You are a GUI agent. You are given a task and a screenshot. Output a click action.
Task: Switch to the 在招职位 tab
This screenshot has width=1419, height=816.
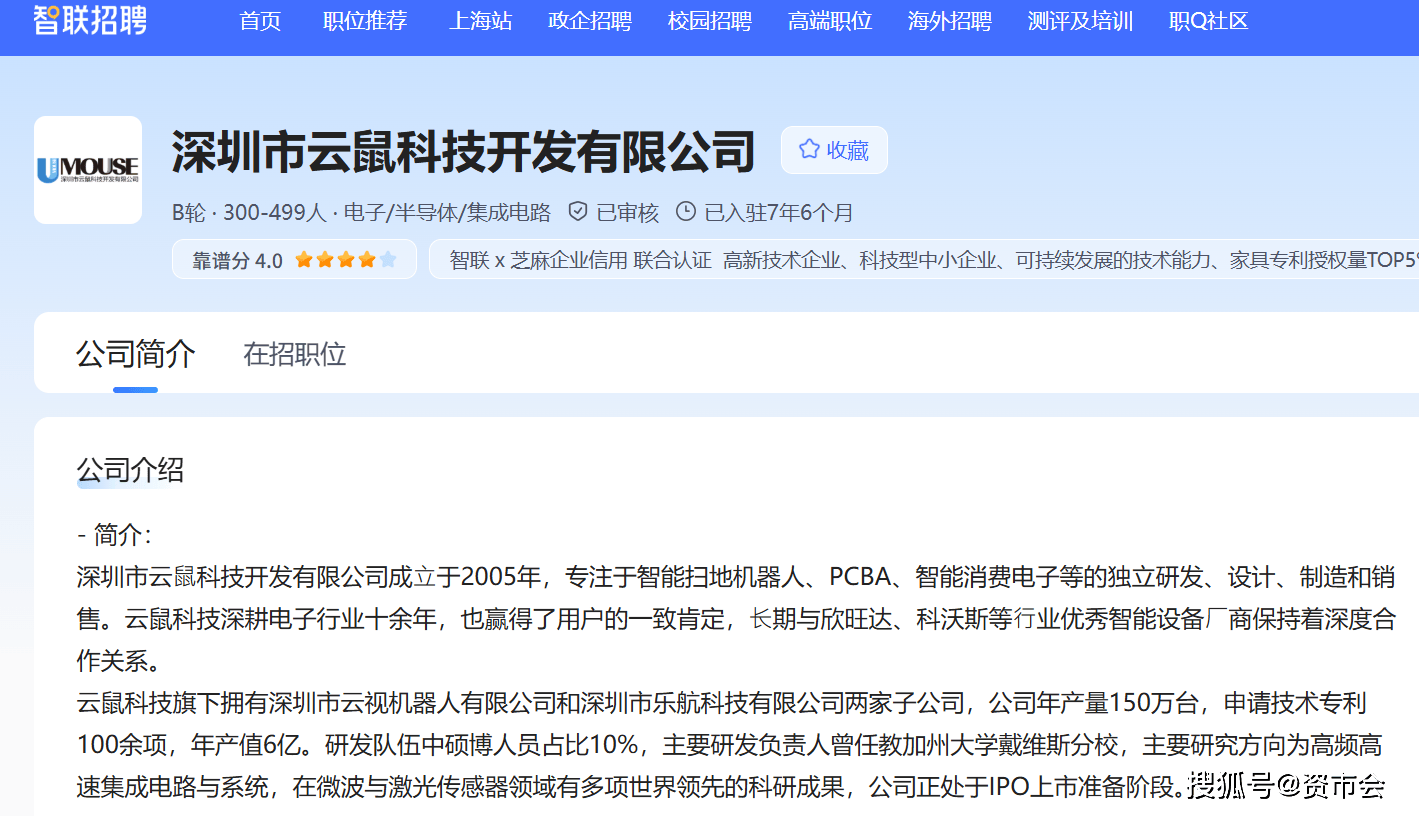pyautogui.click(x=295, y=354)
